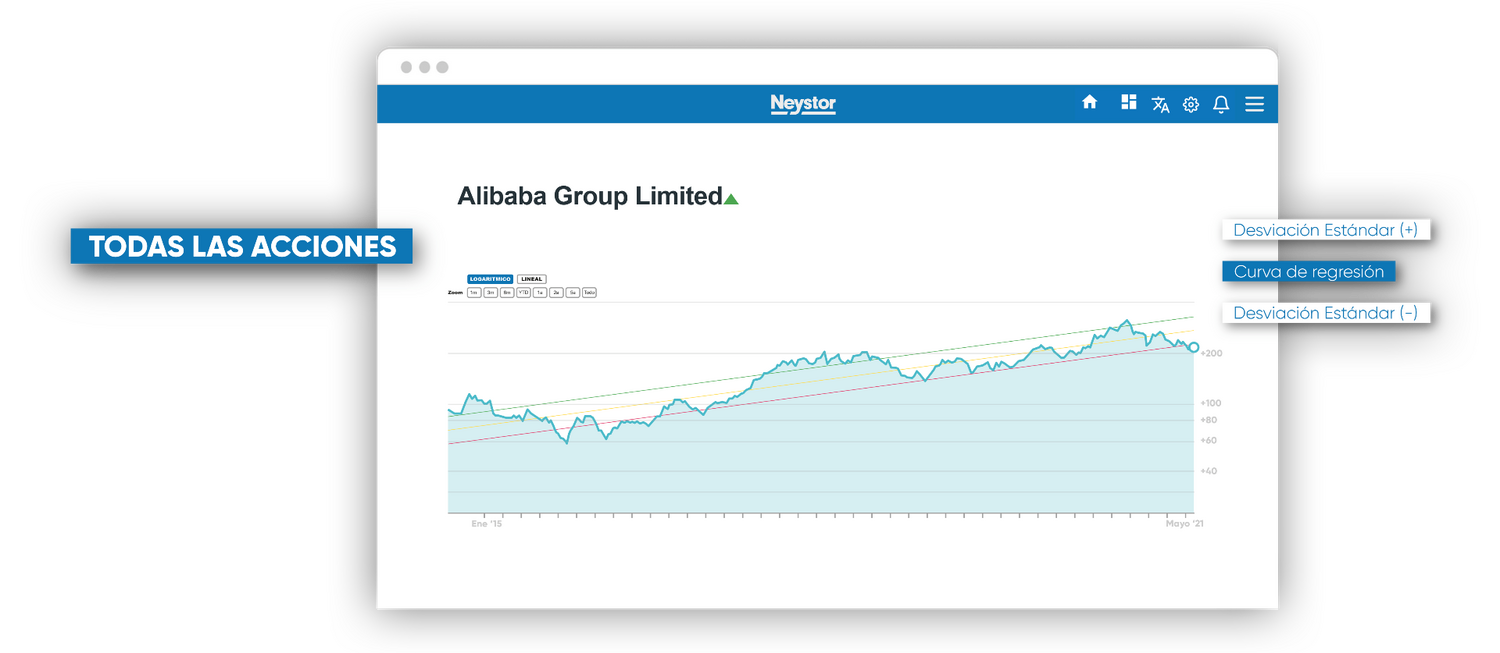The image size is (1500, 653).
Task: Zoom chart to 5a range
Action: [572, 293]
